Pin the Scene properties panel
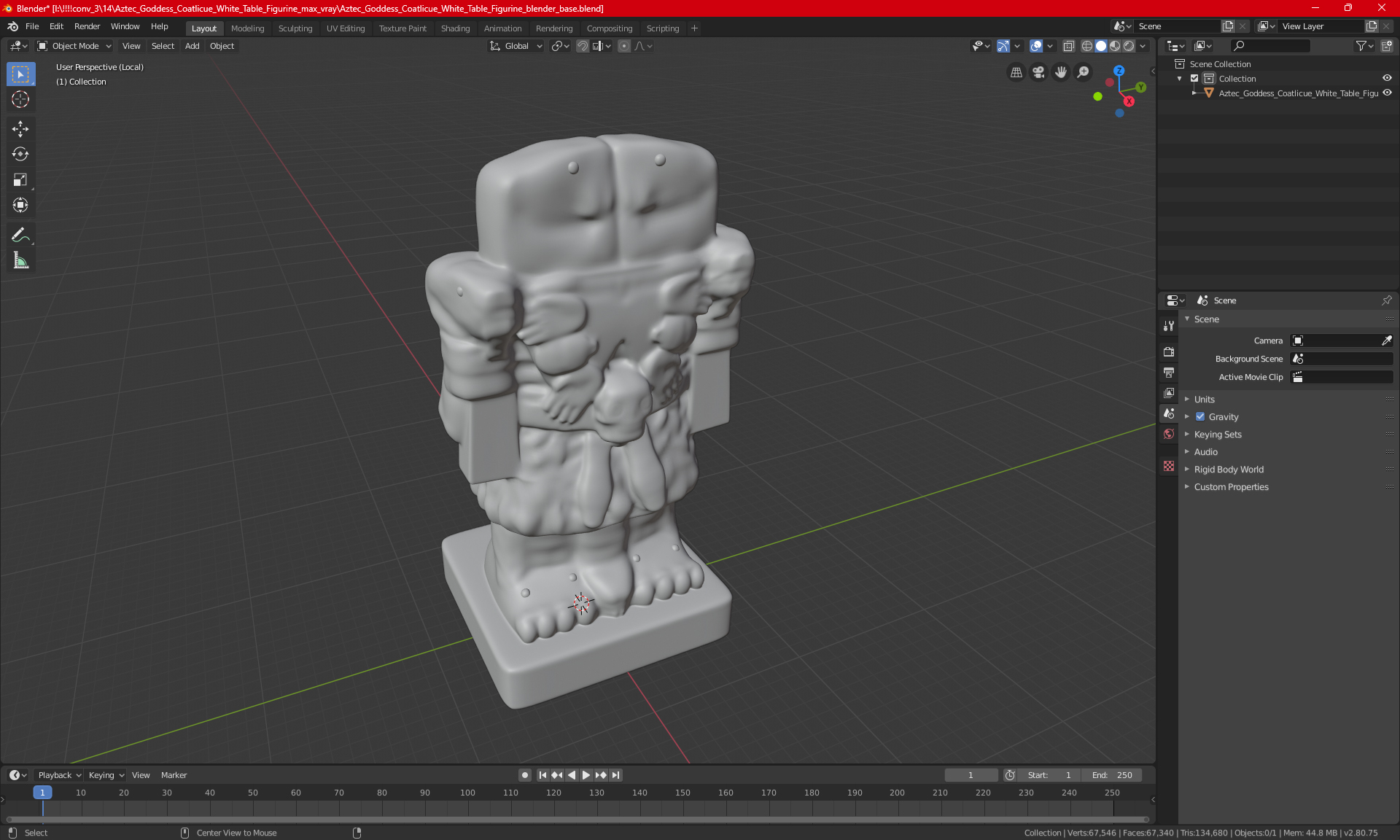1400x840 pixels. [x=1386, y=300]
